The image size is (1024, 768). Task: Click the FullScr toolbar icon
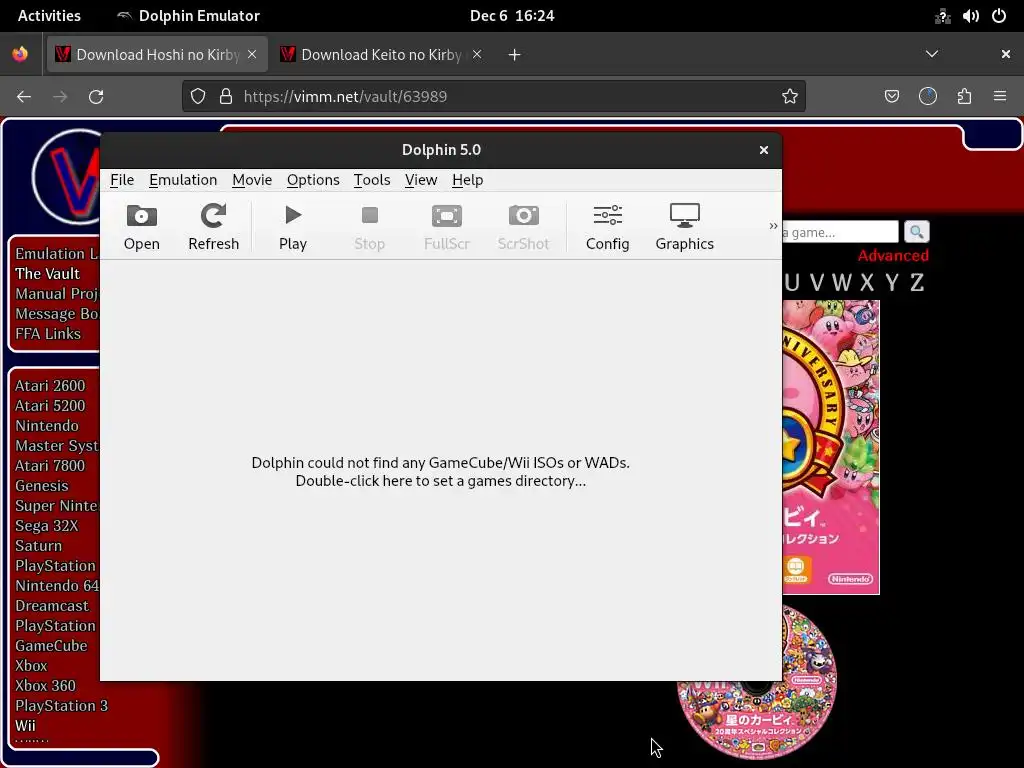point(447,227)
